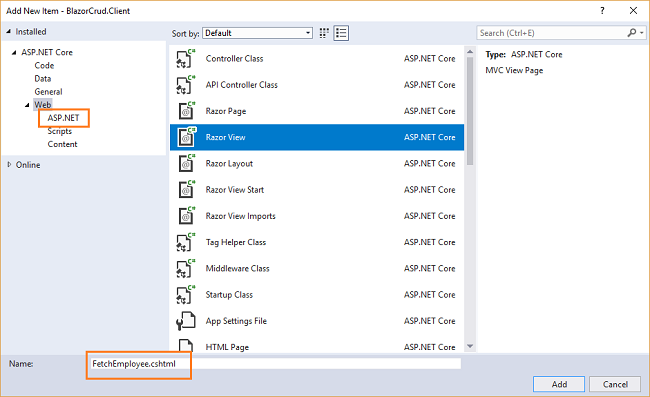Close the Add New Item dialog
This screenshot has width=650, height=397.
pyautogui.click(x=633, y=11)
